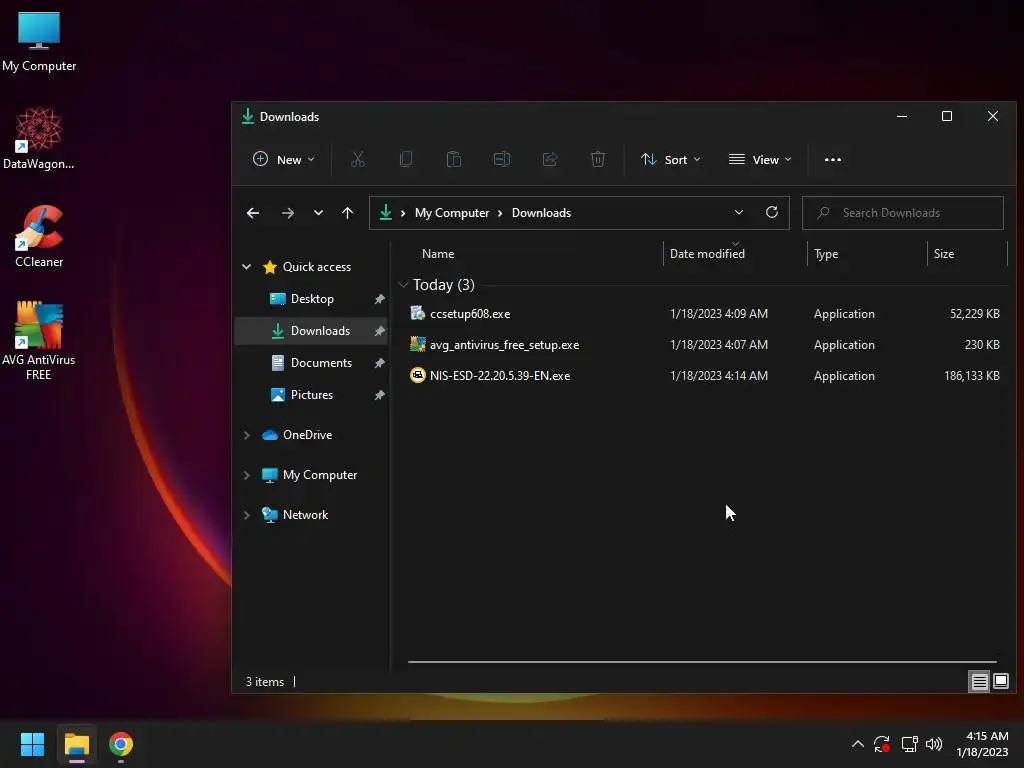
Task: Click the Cut scissors icon in toolbar
Action: point(357,159)
